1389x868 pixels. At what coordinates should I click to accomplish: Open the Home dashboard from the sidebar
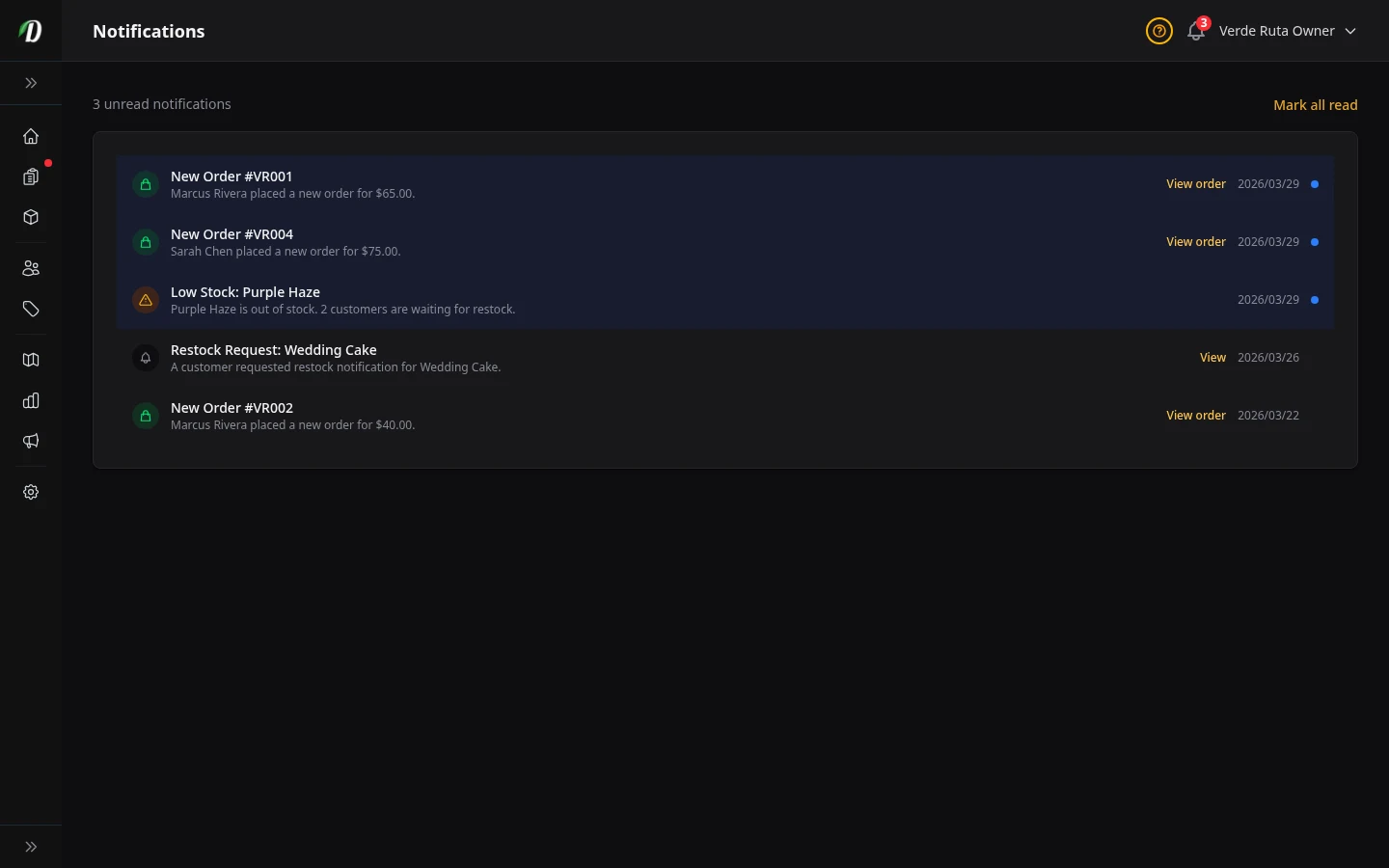(31, 136)
